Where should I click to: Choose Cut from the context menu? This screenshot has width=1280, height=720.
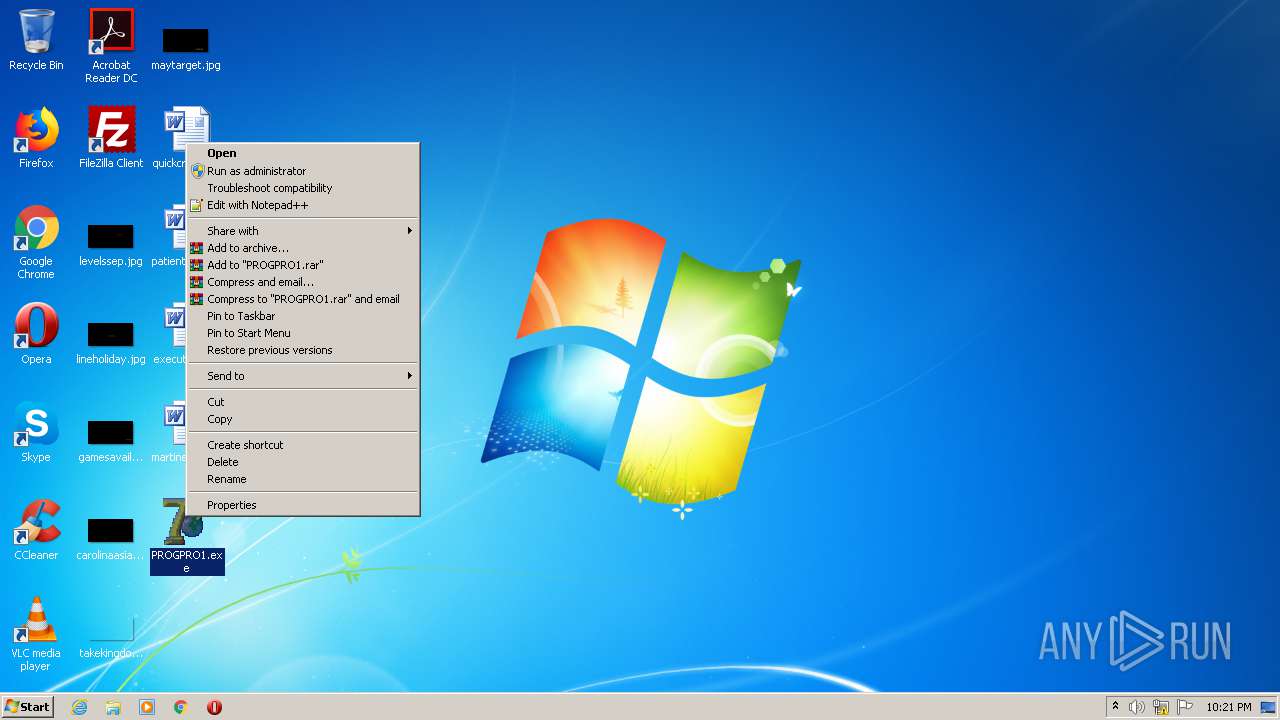click(x=303, y=402)
